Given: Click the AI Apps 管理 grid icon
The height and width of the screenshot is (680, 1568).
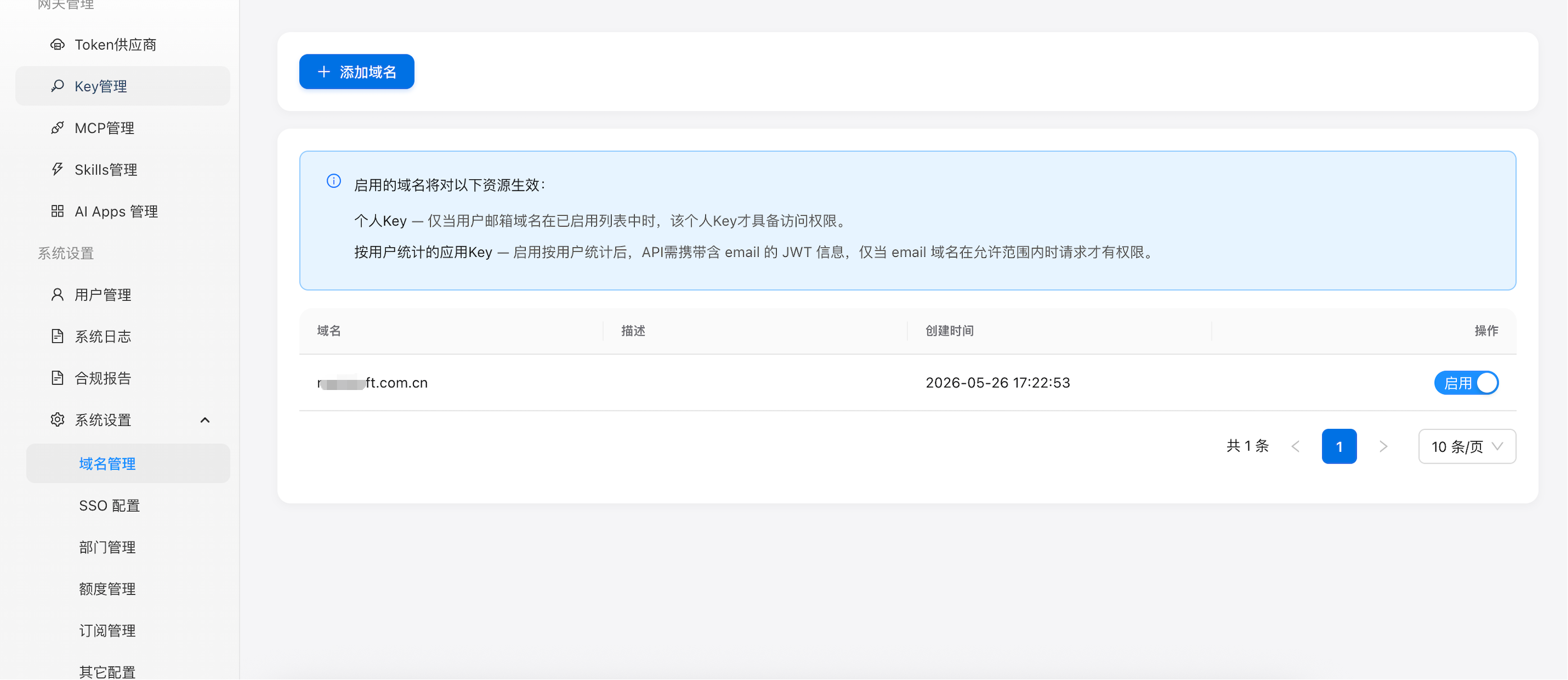Looking at the screenshot, I should [57, 211].
